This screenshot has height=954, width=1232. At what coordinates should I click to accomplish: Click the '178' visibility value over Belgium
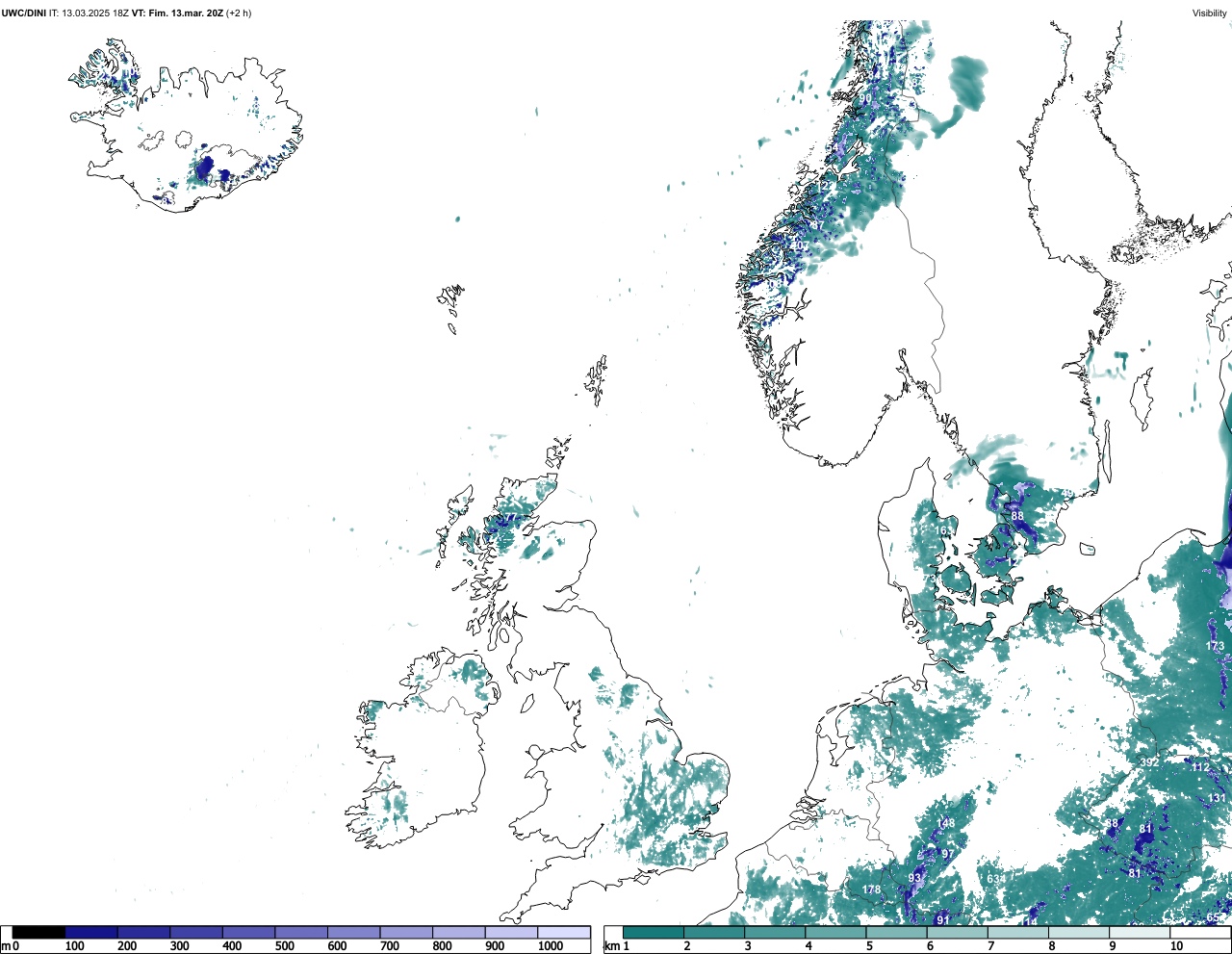872,890
